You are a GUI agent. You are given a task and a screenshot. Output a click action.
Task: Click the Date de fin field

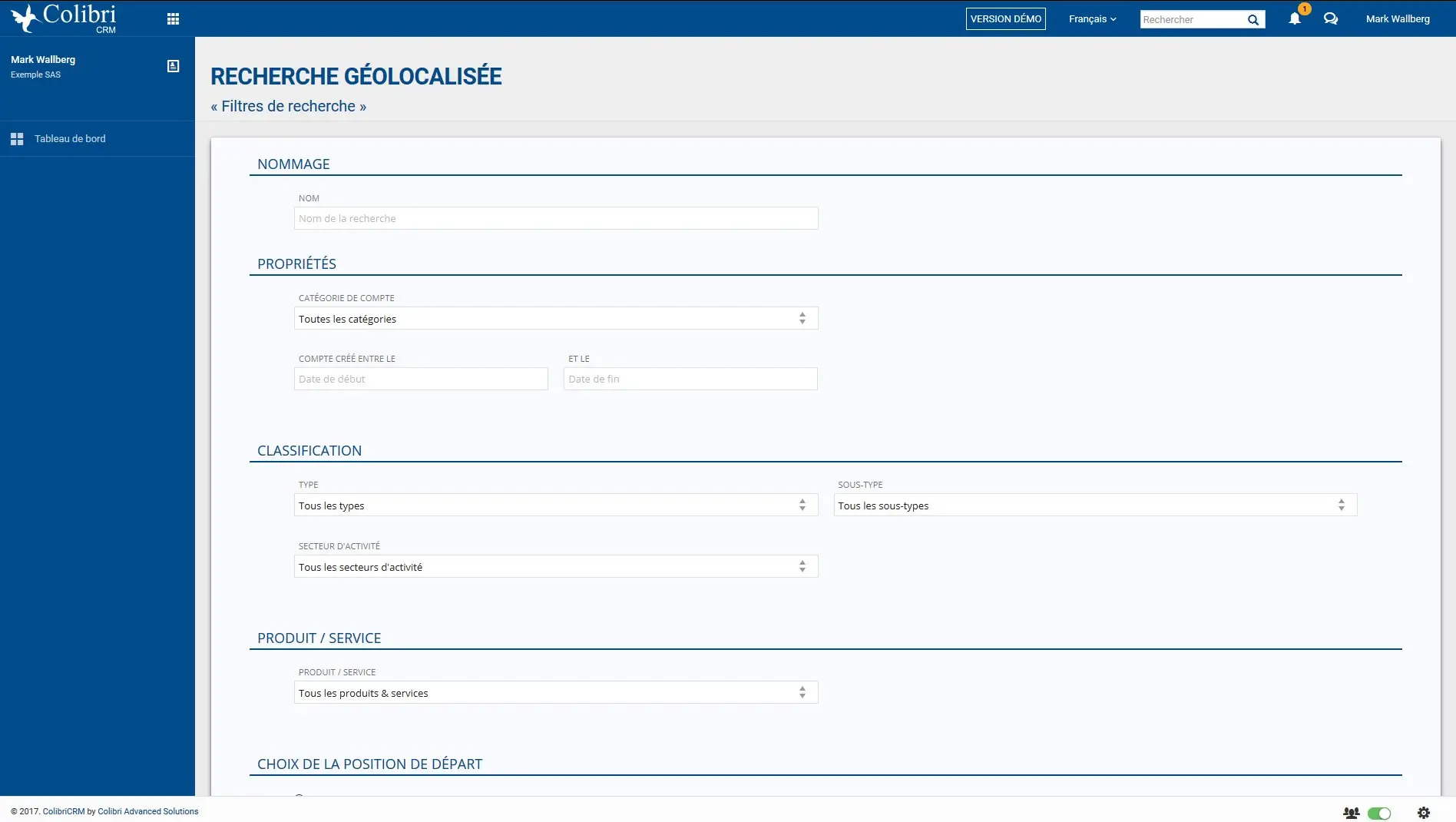point(690,380)
